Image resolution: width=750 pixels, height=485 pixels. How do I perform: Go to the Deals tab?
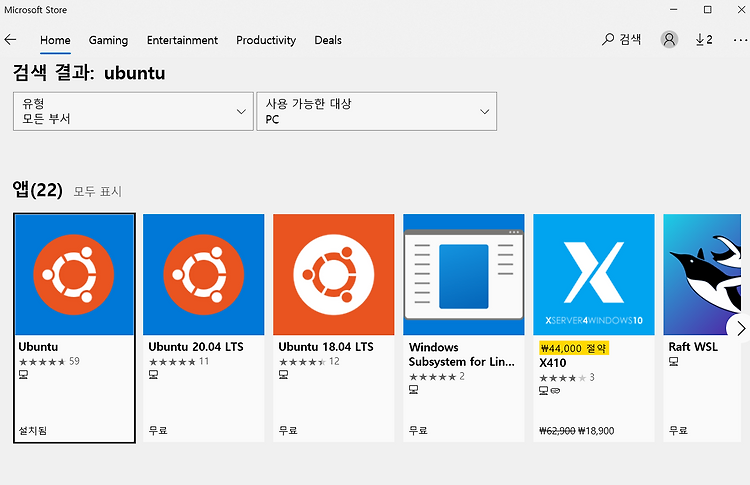(328, 40)
